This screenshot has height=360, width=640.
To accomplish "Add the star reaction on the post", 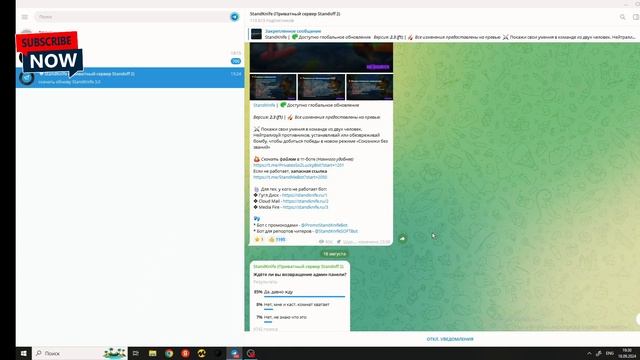I will pos(259,240).
